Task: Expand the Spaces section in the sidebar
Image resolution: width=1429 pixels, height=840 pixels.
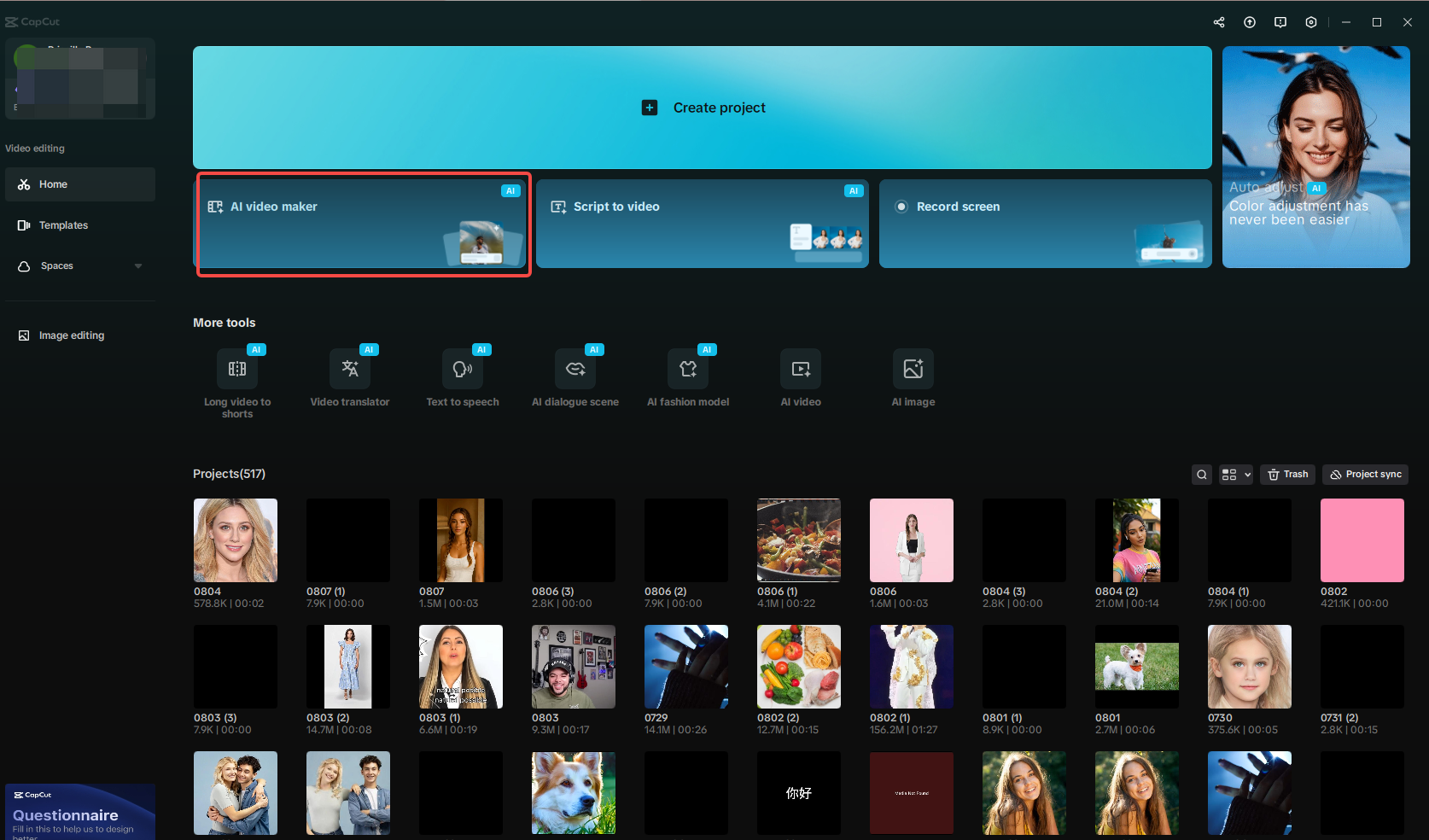Action: (137, 265)
